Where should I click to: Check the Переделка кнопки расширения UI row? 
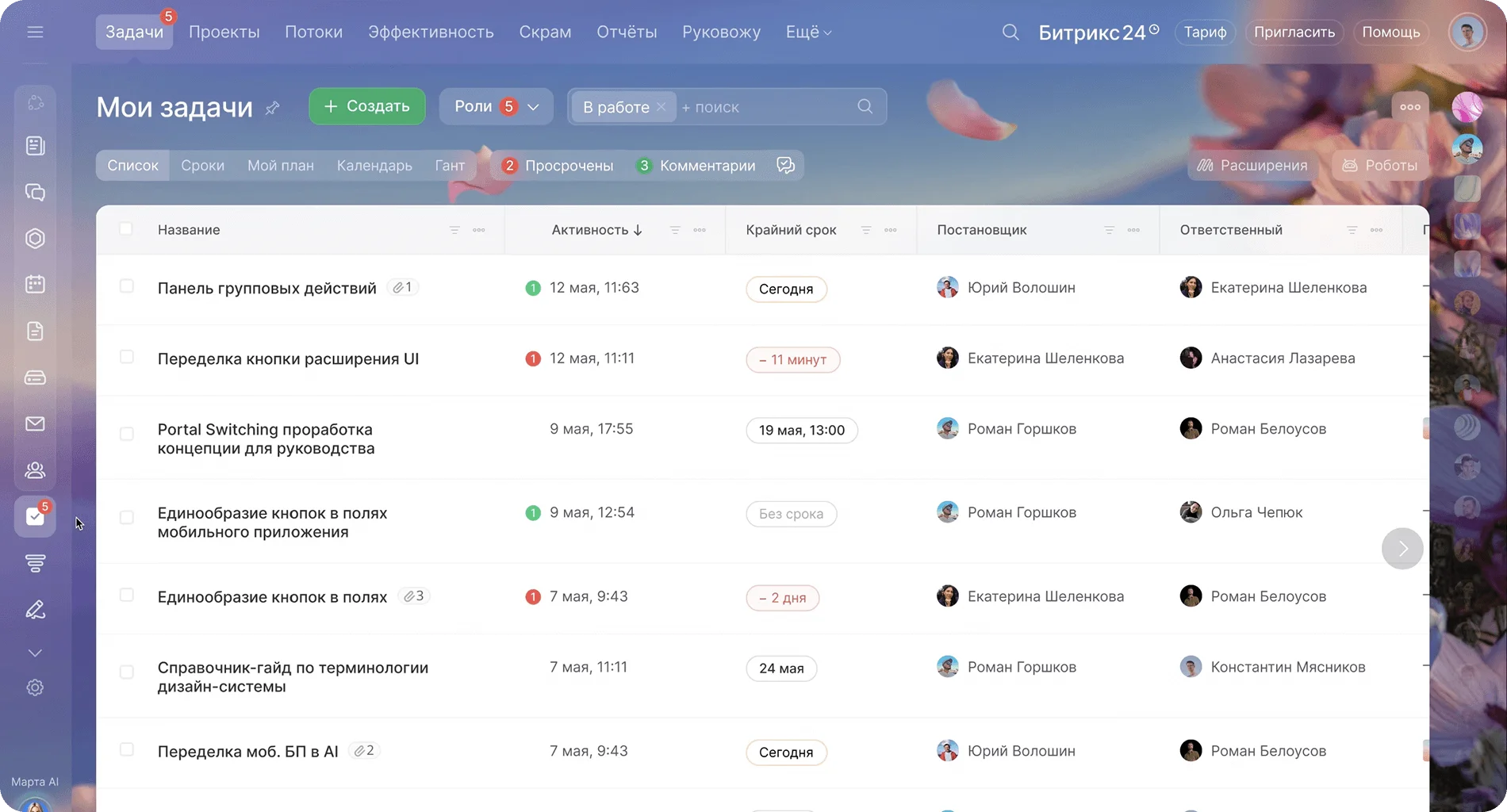(x=126, y=358)
